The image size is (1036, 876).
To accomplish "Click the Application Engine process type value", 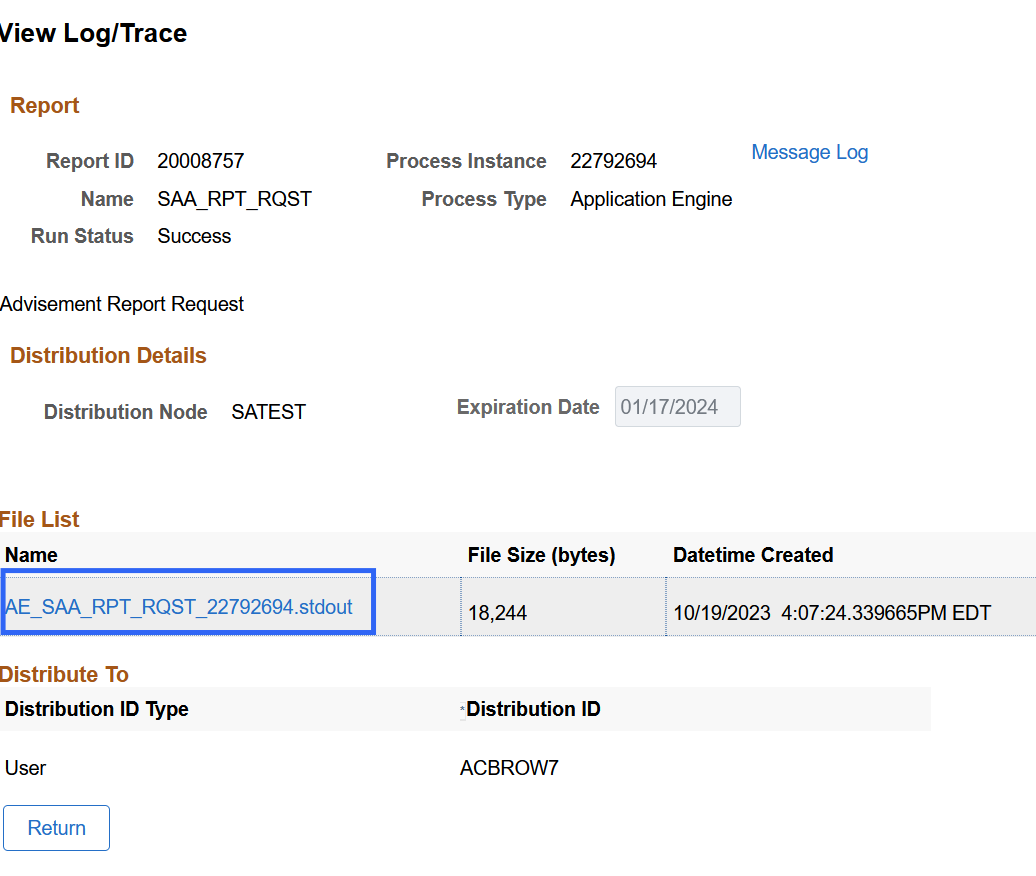I will 651,199.
